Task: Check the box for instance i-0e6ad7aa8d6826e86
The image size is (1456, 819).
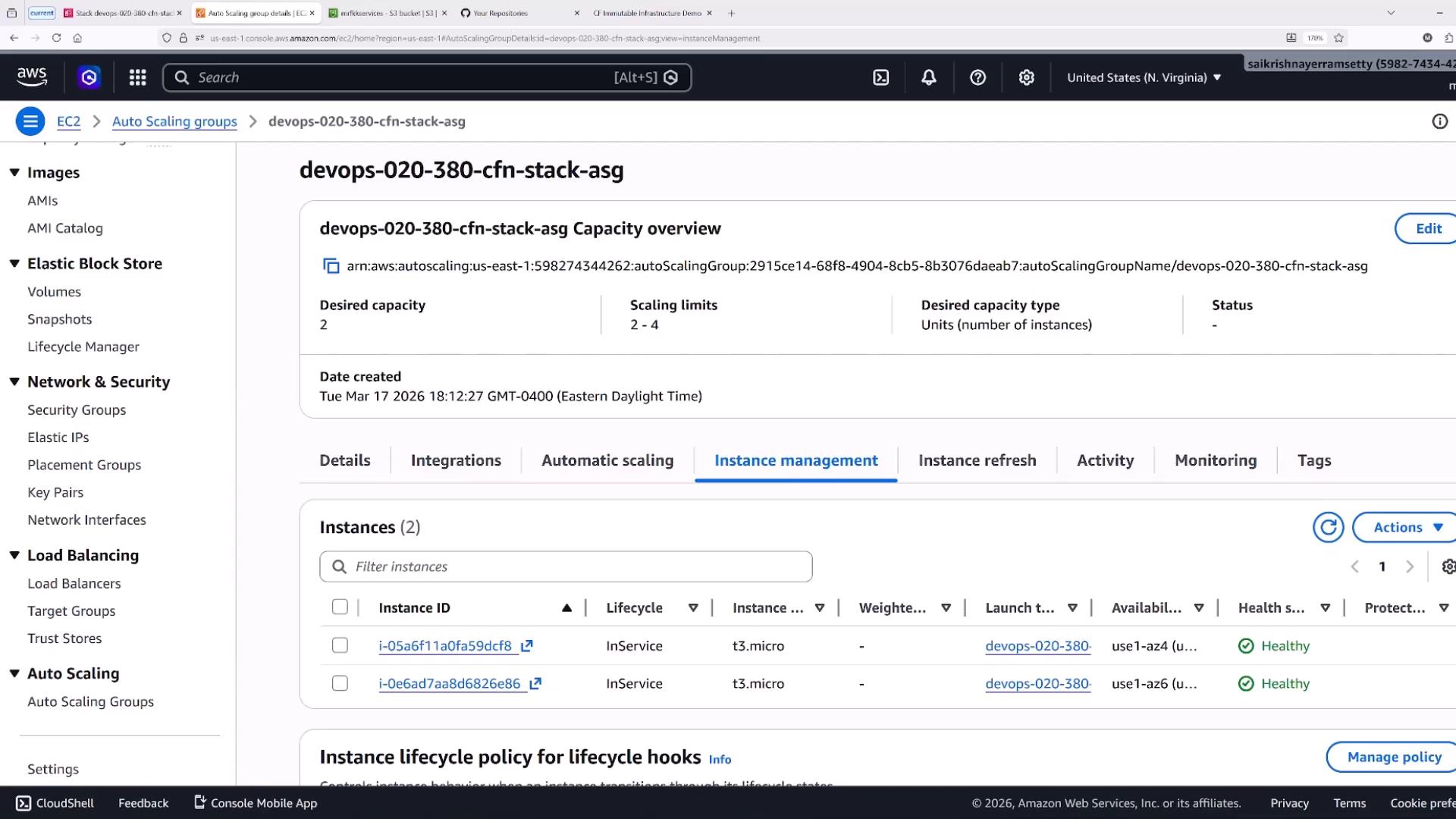Action: 340,683
